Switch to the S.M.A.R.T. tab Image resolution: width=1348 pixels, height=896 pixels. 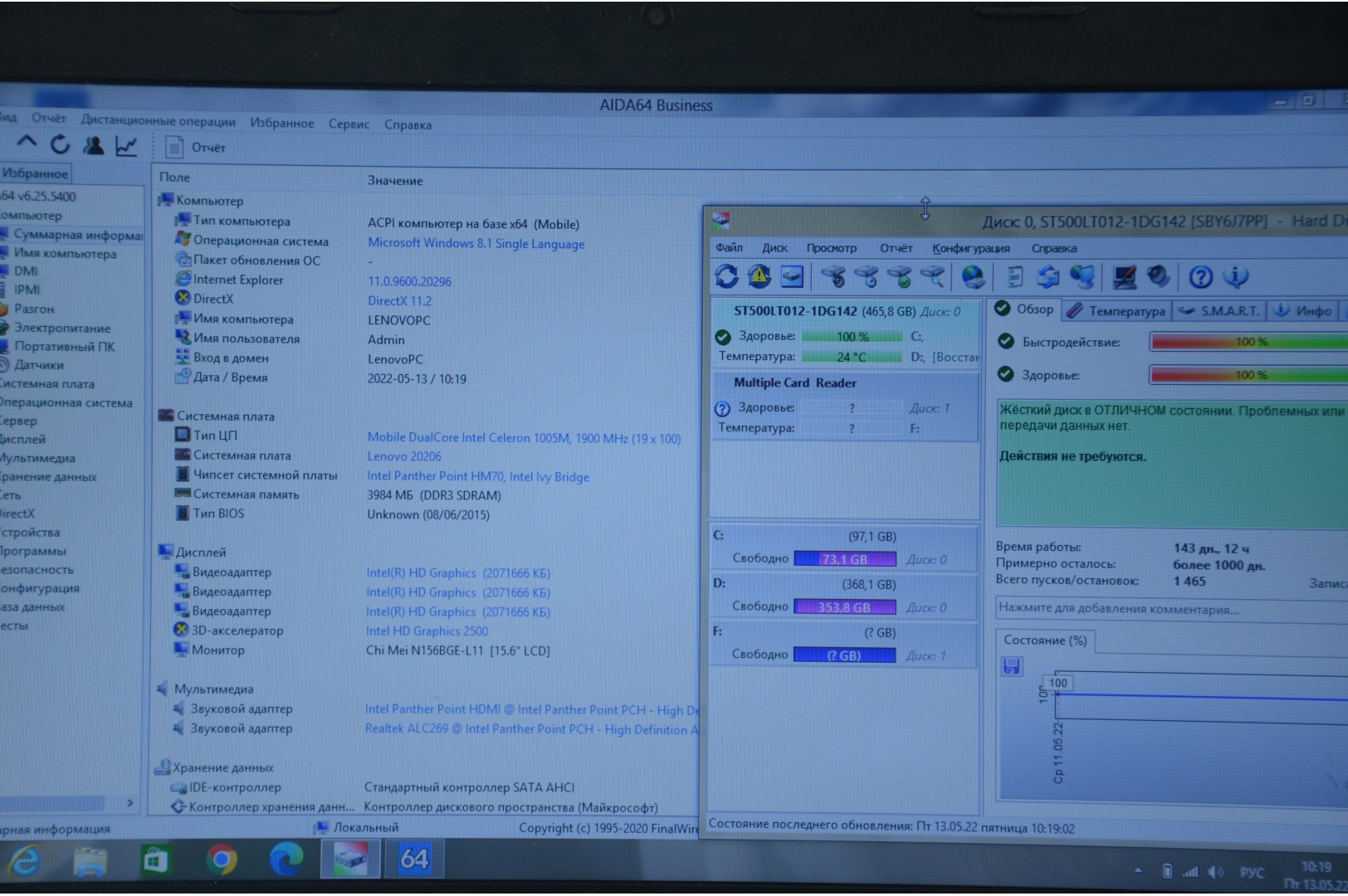coord(1219,310)
